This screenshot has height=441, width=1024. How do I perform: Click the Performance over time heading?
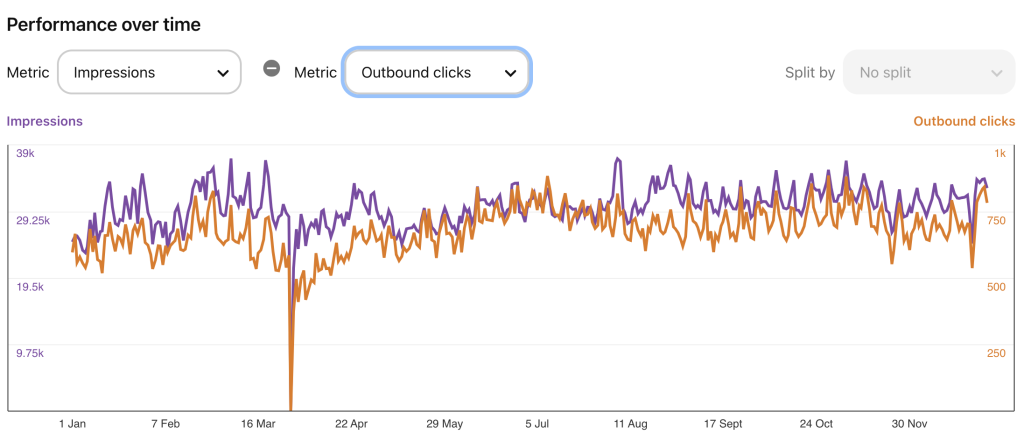pos(104,24)
